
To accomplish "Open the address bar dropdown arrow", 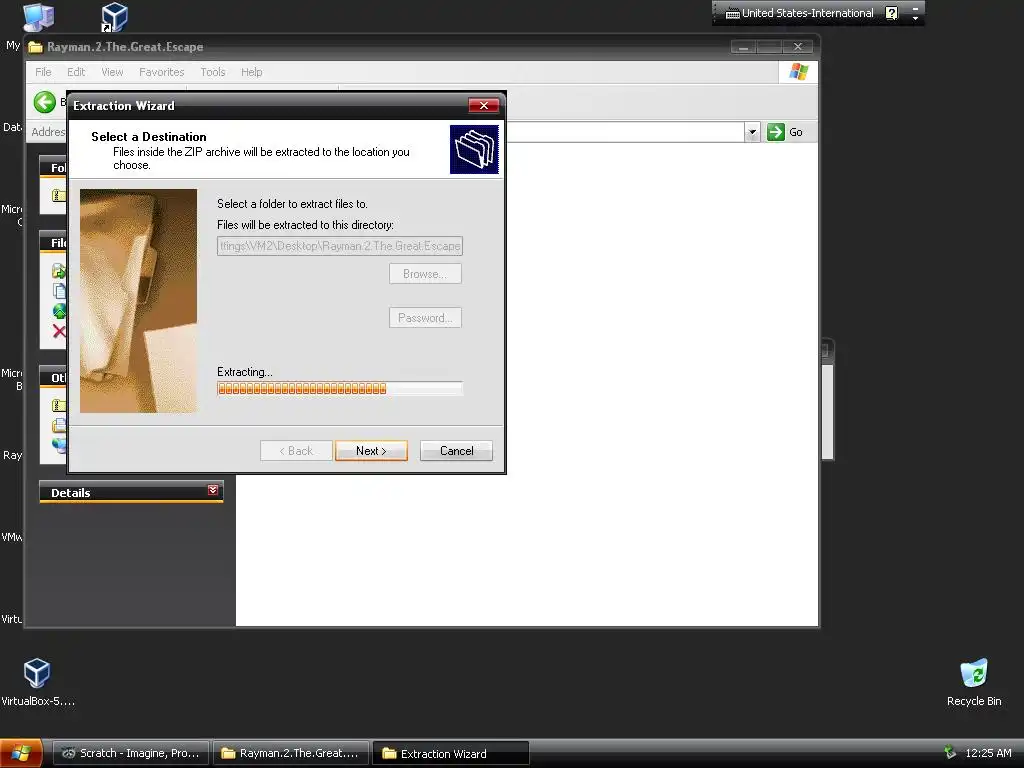I will (752, 132).
